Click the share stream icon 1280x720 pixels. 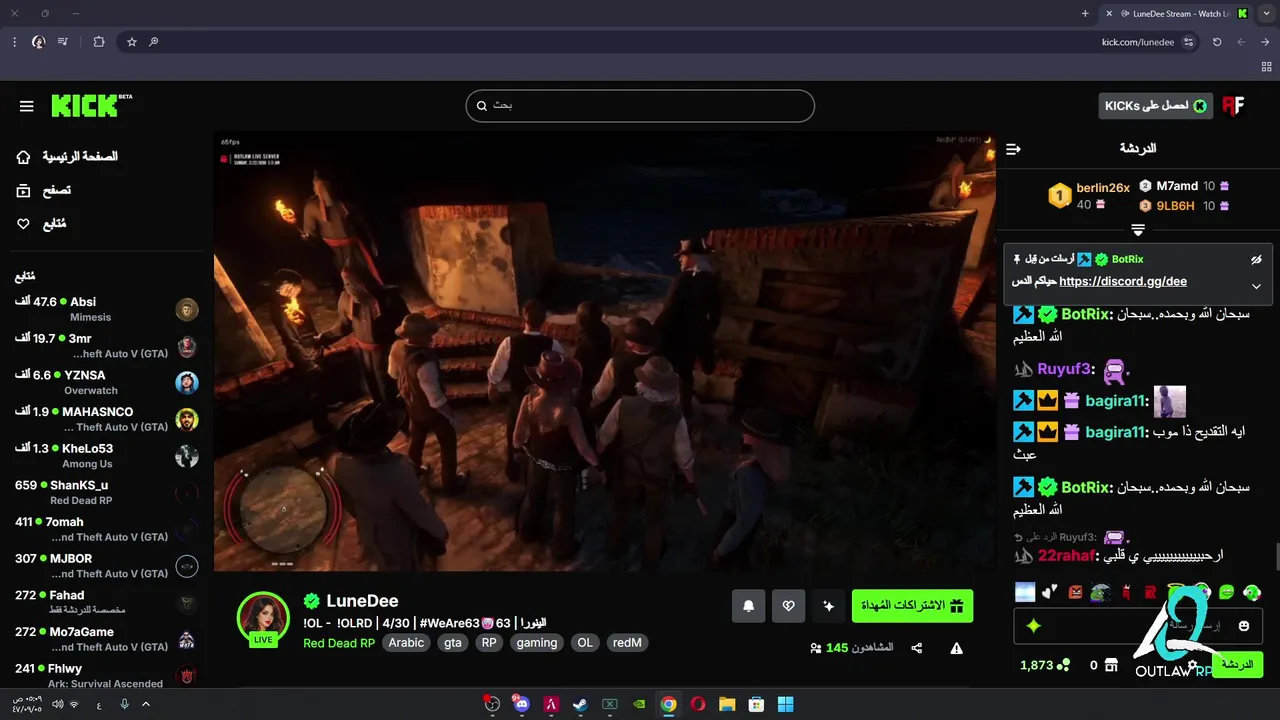click(x=917, y=648)
